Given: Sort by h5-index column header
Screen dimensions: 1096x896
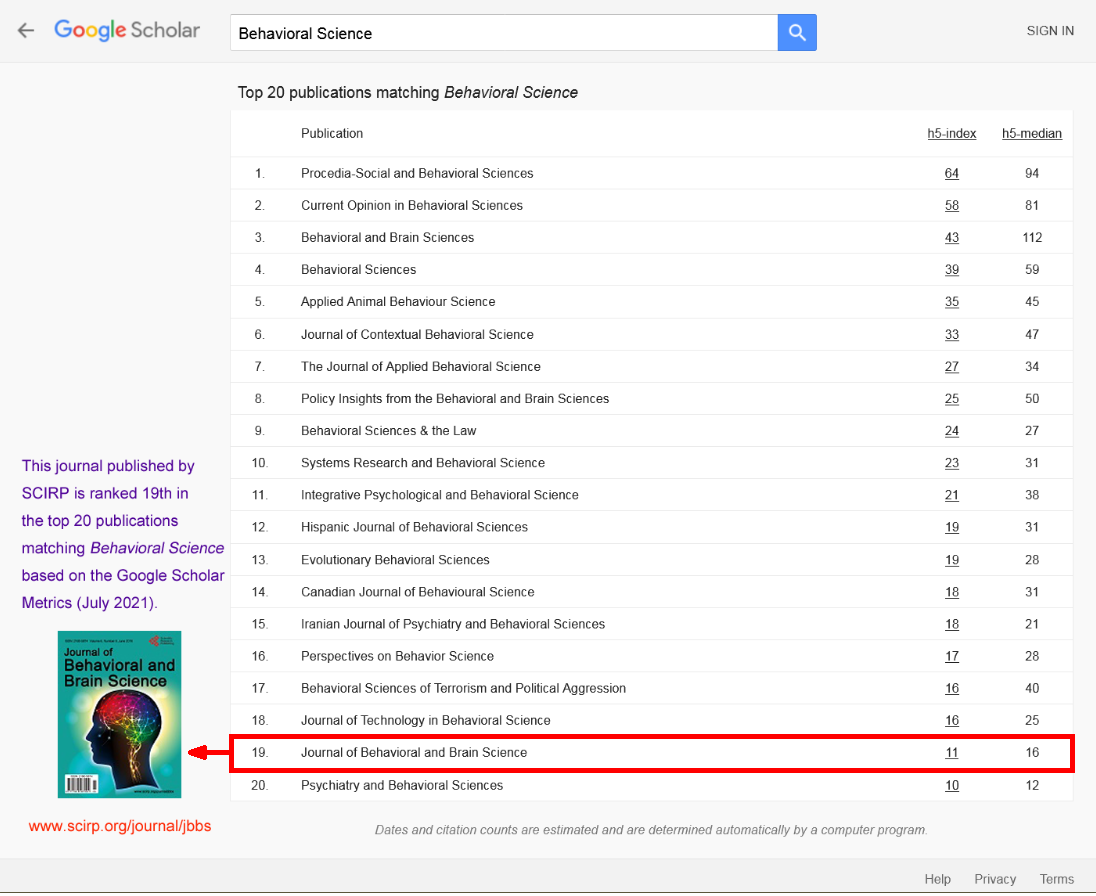Looking at the screenshot, I should tap(951, 134).
